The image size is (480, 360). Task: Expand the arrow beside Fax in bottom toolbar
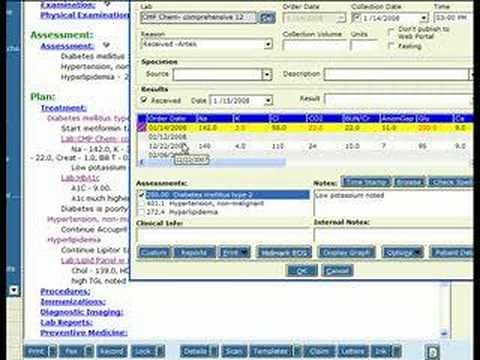pyautogui.click(x=89, y=352)
